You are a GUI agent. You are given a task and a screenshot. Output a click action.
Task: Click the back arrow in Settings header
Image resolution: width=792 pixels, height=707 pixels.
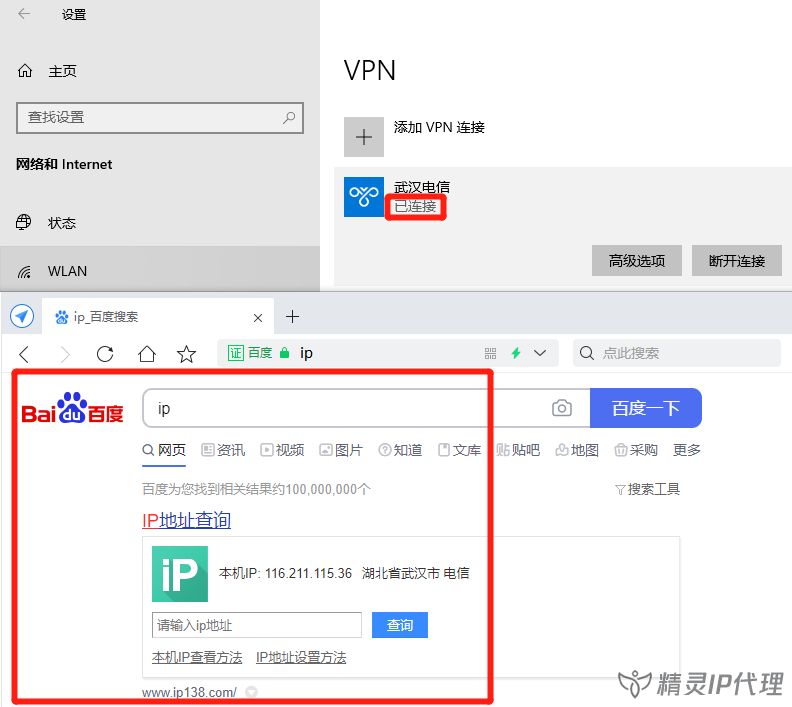coord(24,14)
